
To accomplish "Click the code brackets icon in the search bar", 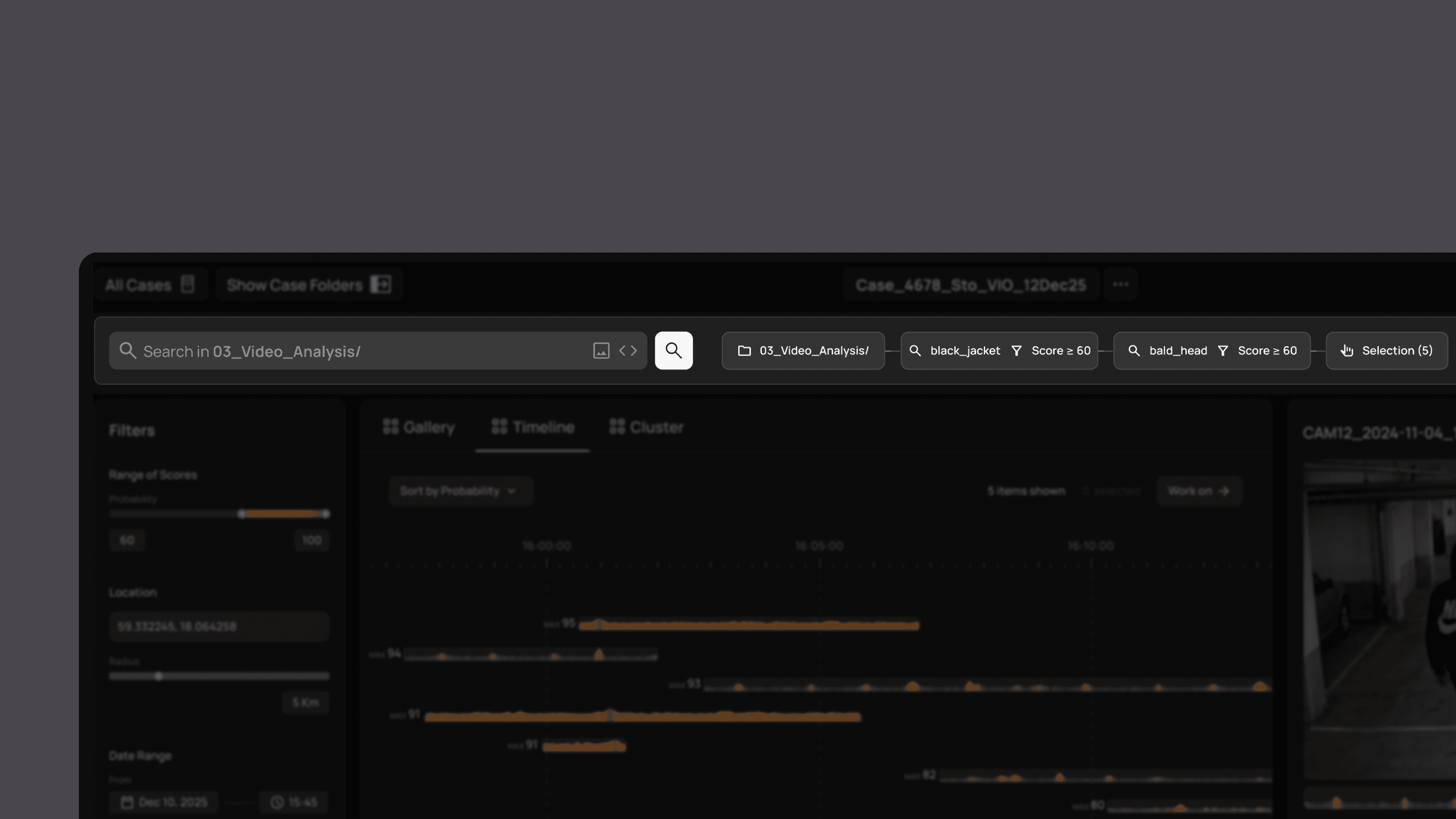I will point(628,350).
